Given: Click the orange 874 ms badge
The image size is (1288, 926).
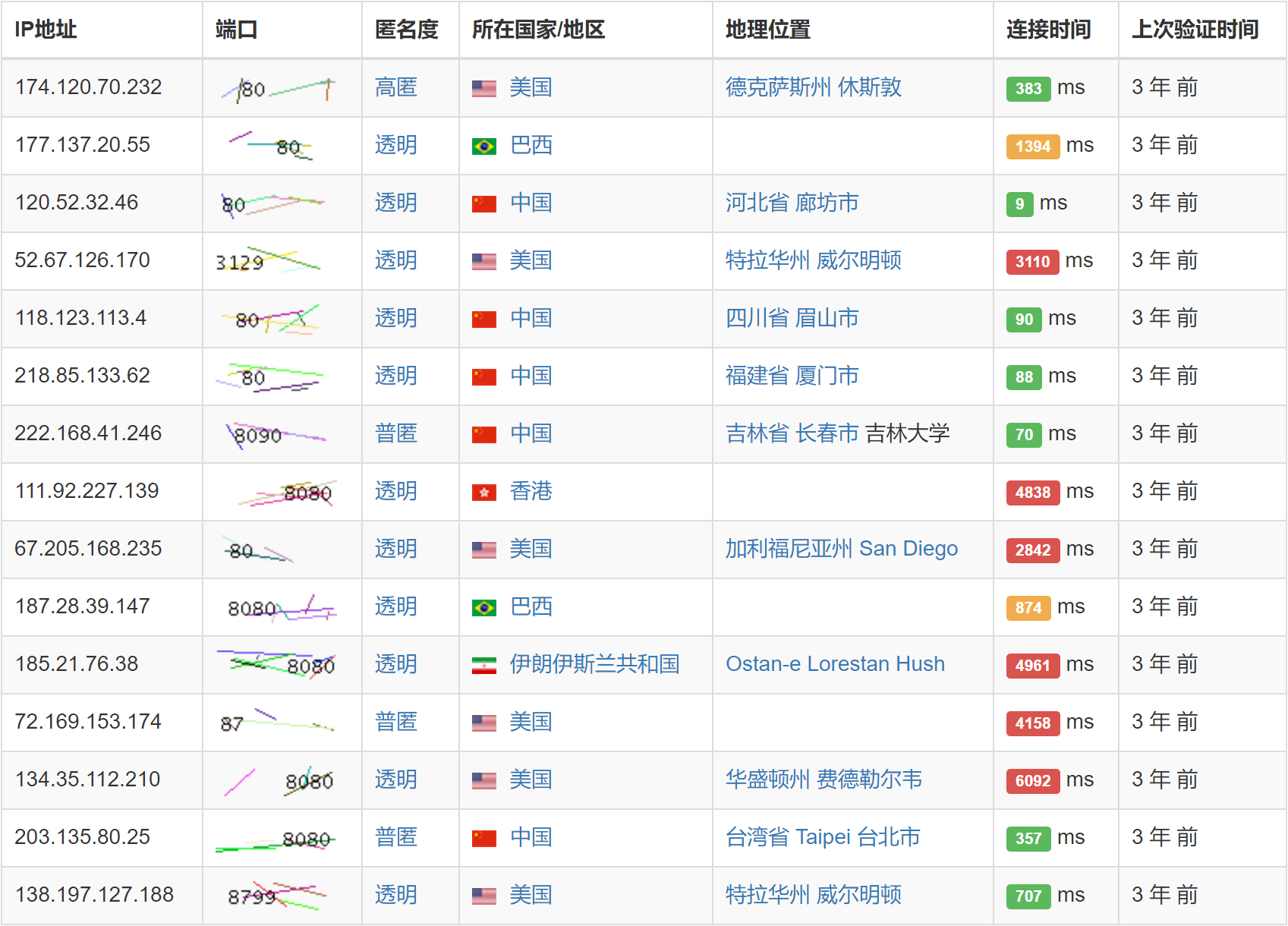Looking at the screenshot, I should (1028, 608).
